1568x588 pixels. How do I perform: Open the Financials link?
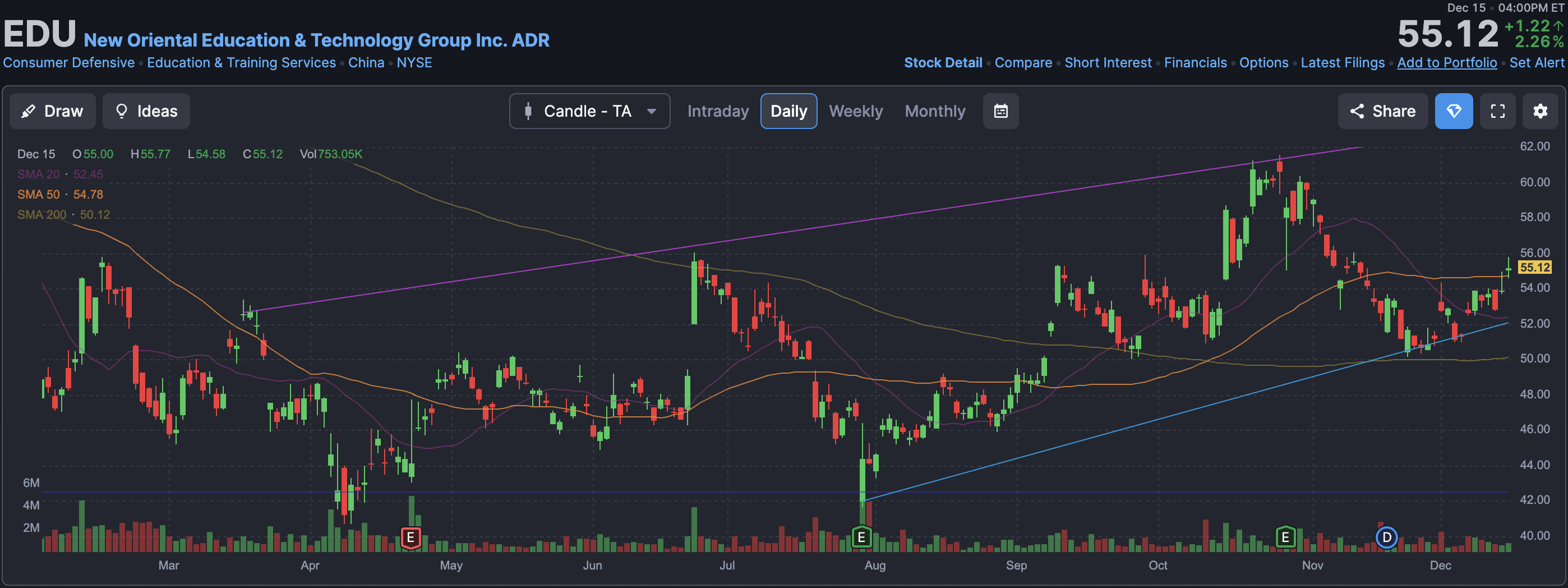(1196, 63)
